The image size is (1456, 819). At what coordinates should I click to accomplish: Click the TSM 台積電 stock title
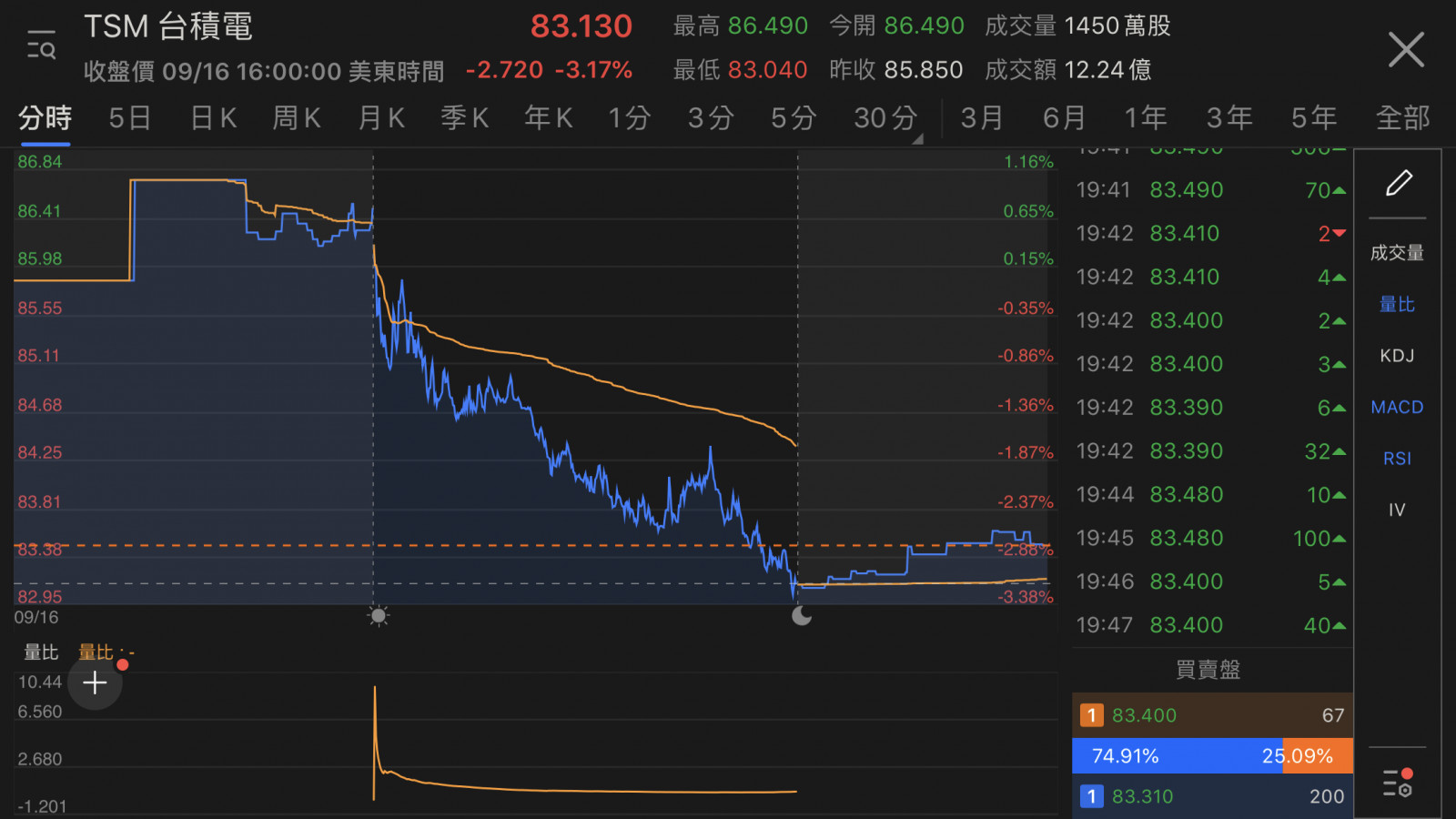168,26
